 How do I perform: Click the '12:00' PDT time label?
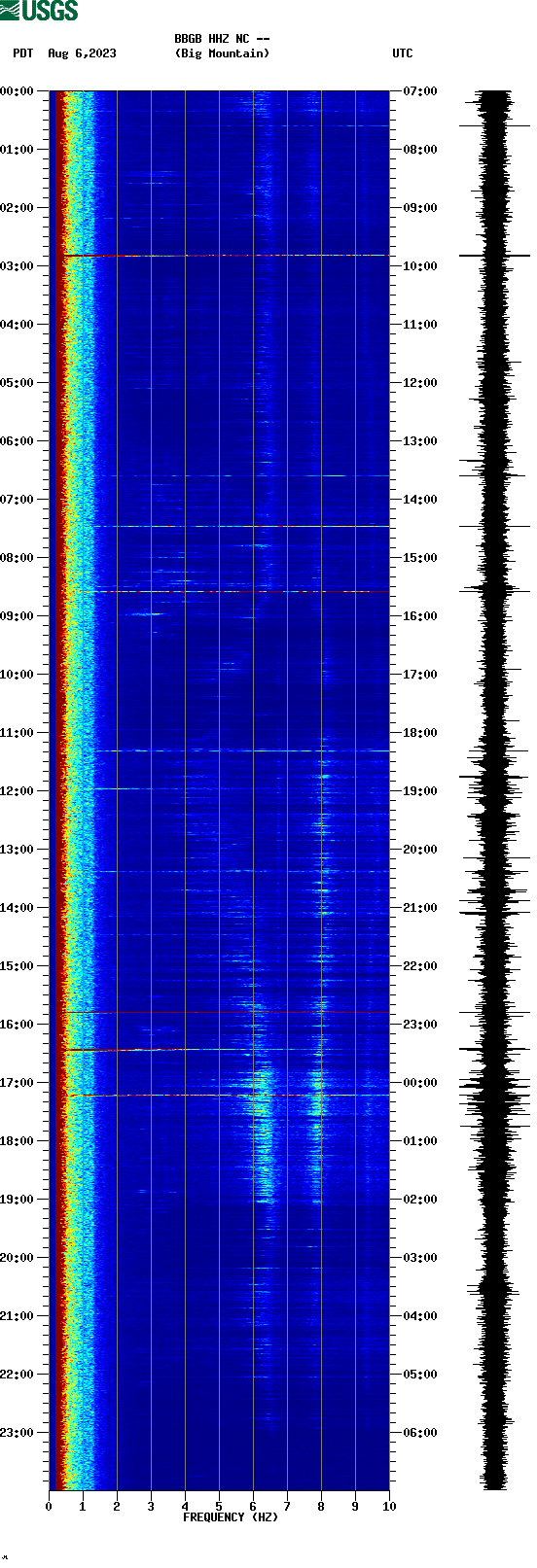(18, 791)
